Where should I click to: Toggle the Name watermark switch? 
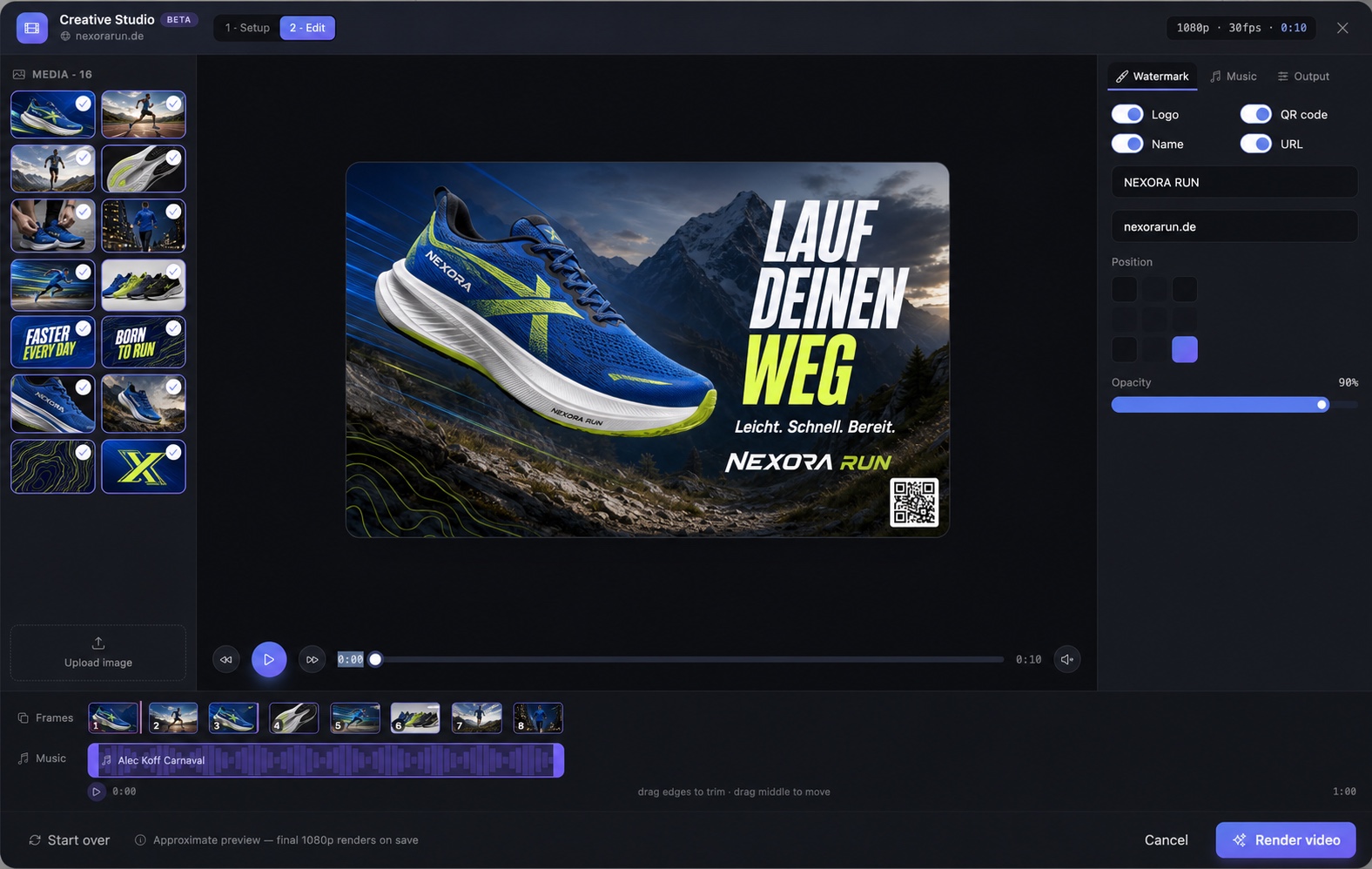click(x=1127, y=144)
